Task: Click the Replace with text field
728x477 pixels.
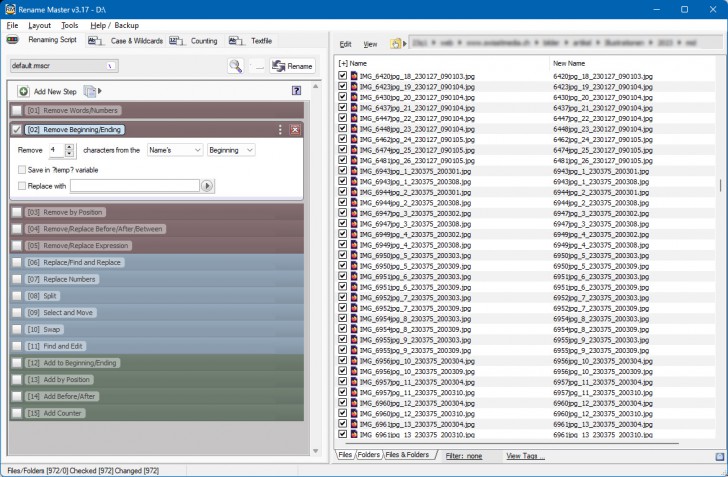Action: (x=134, y=186)
